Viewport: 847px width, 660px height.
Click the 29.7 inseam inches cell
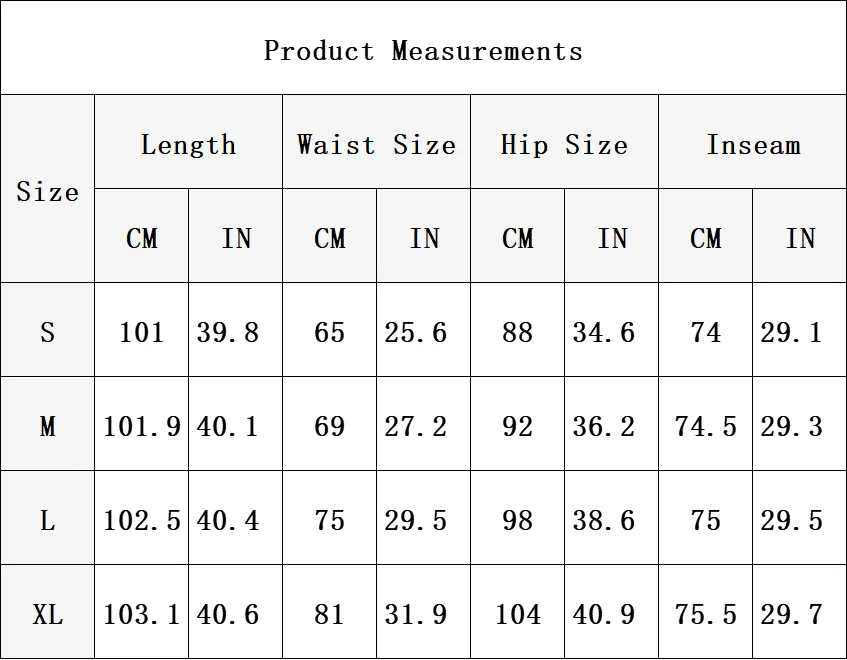point(792,614)
